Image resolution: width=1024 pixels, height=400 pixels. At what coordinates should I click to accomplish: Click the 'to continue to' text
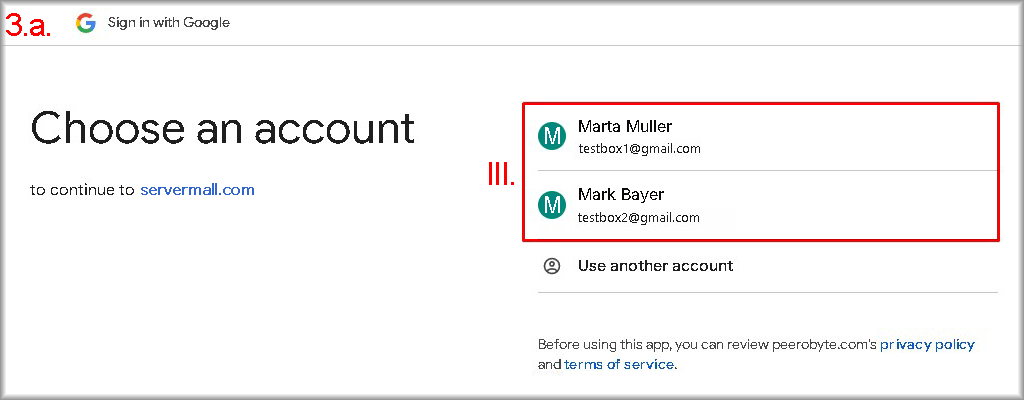[83, 189]
